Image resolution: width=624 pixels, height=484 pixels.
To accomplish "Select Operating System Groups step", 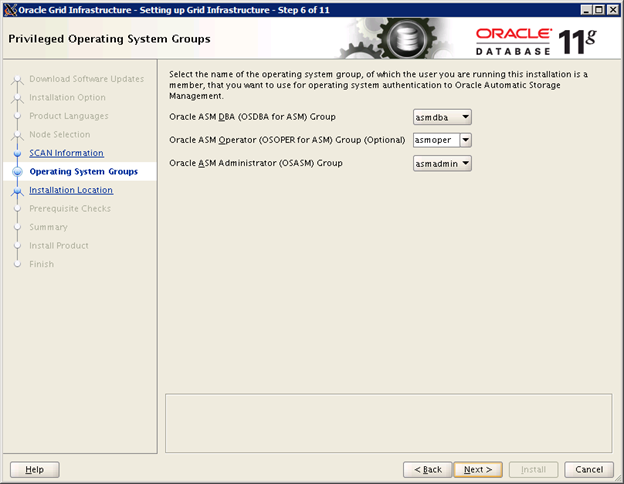I will pos(84,172).
